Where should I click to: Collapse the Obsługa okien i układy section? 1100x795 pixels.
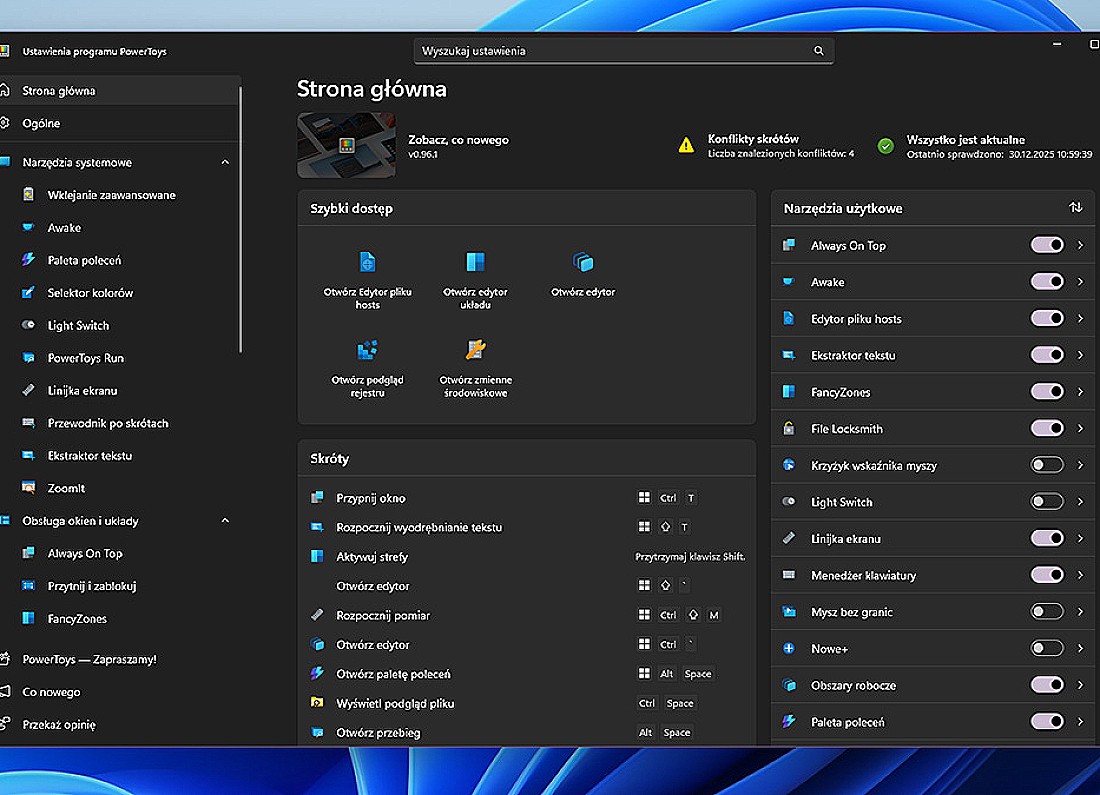(225, 521)
